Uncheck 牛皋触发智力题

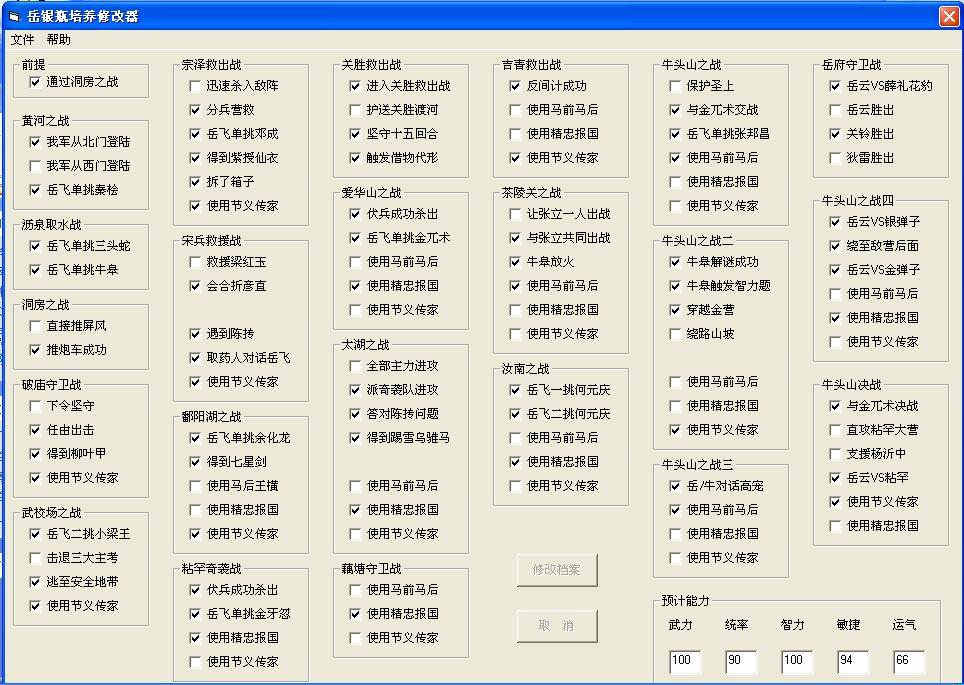[675, 286]
